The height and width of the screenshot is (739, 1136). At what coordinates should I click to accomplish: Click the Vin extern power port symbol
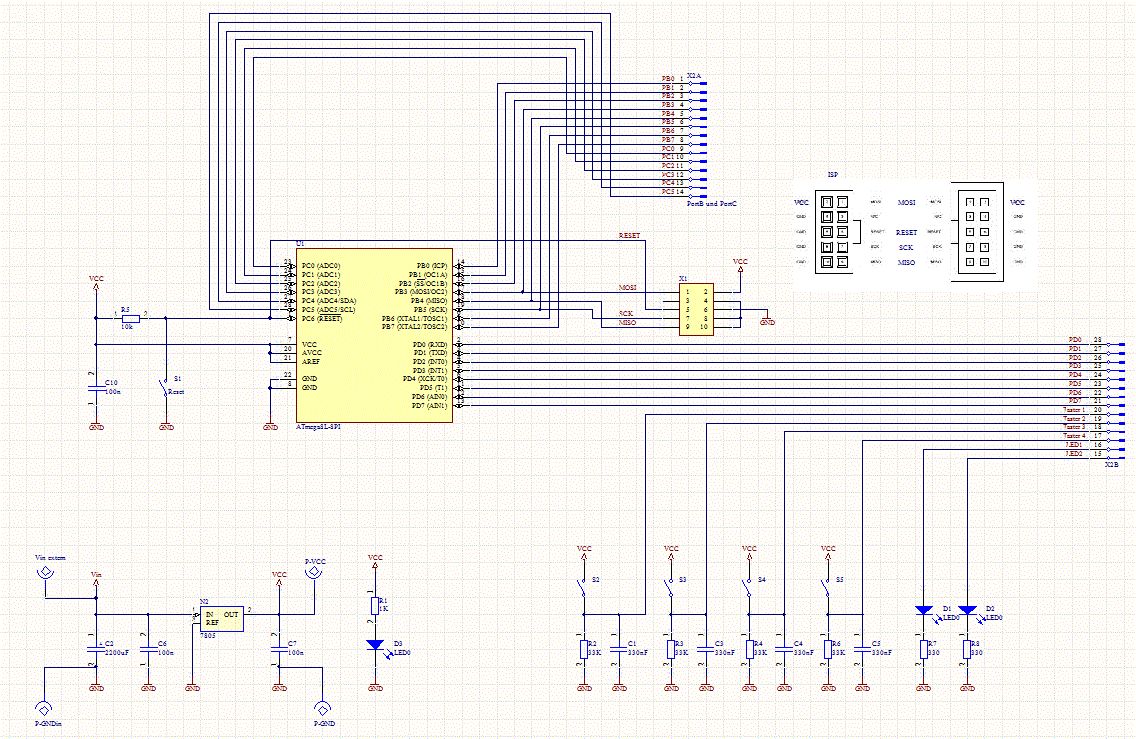pos(46,572)
